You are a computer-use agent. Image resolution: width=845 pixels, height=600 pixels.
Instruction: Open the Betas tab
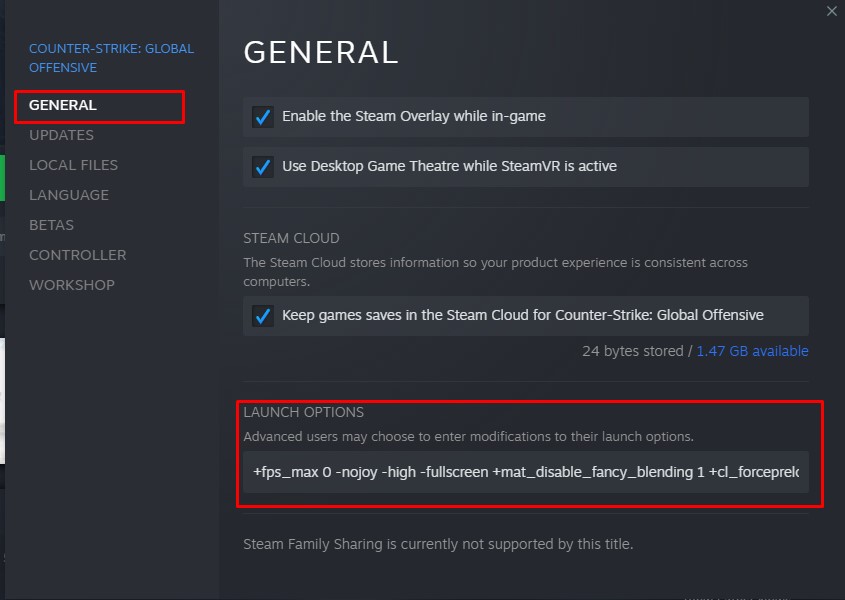51,225
